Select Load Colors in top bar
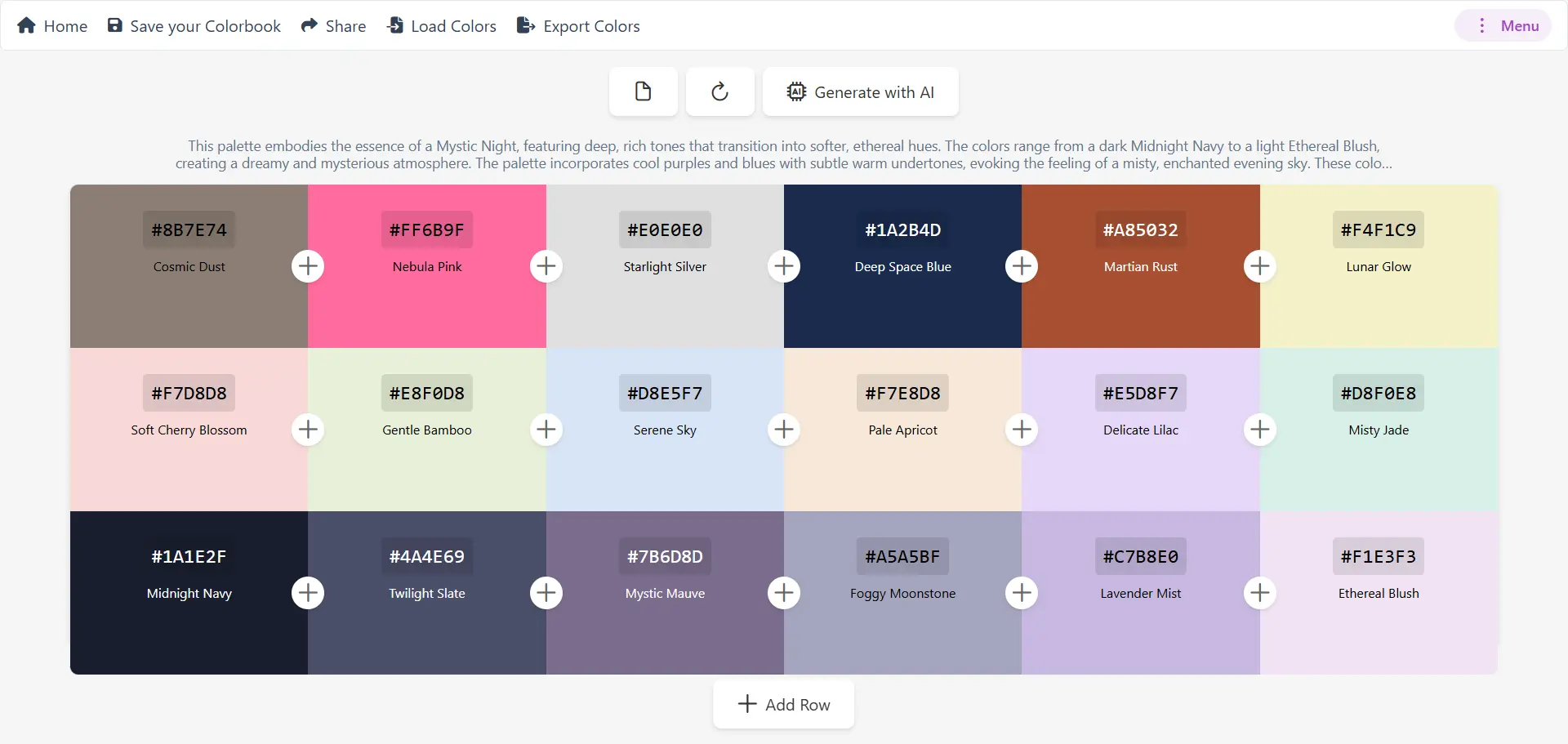This screenshot has height=744, width=1568. tap(442, 26)
